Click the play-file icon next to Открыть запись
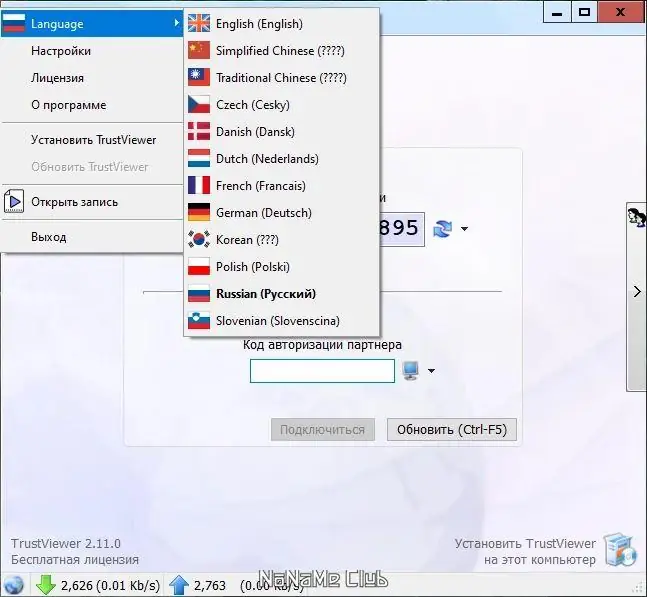The height and width of the screenshot is (597, 647). (x=14, y=201)
